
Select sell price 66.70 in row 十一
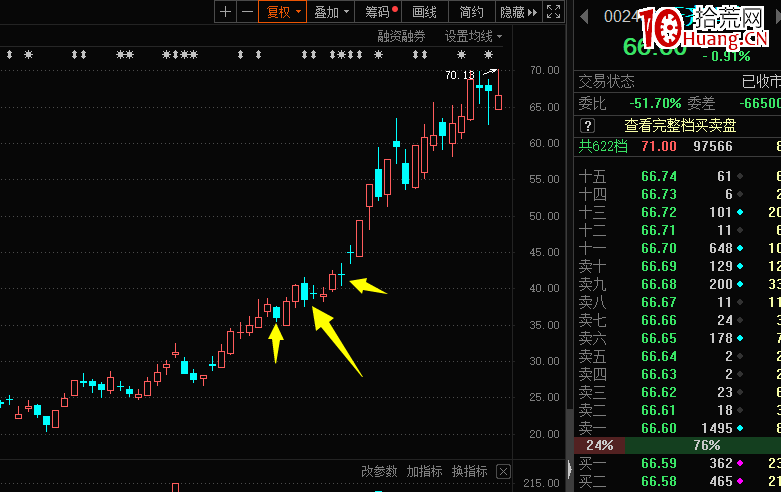click(x=658, y=248)
